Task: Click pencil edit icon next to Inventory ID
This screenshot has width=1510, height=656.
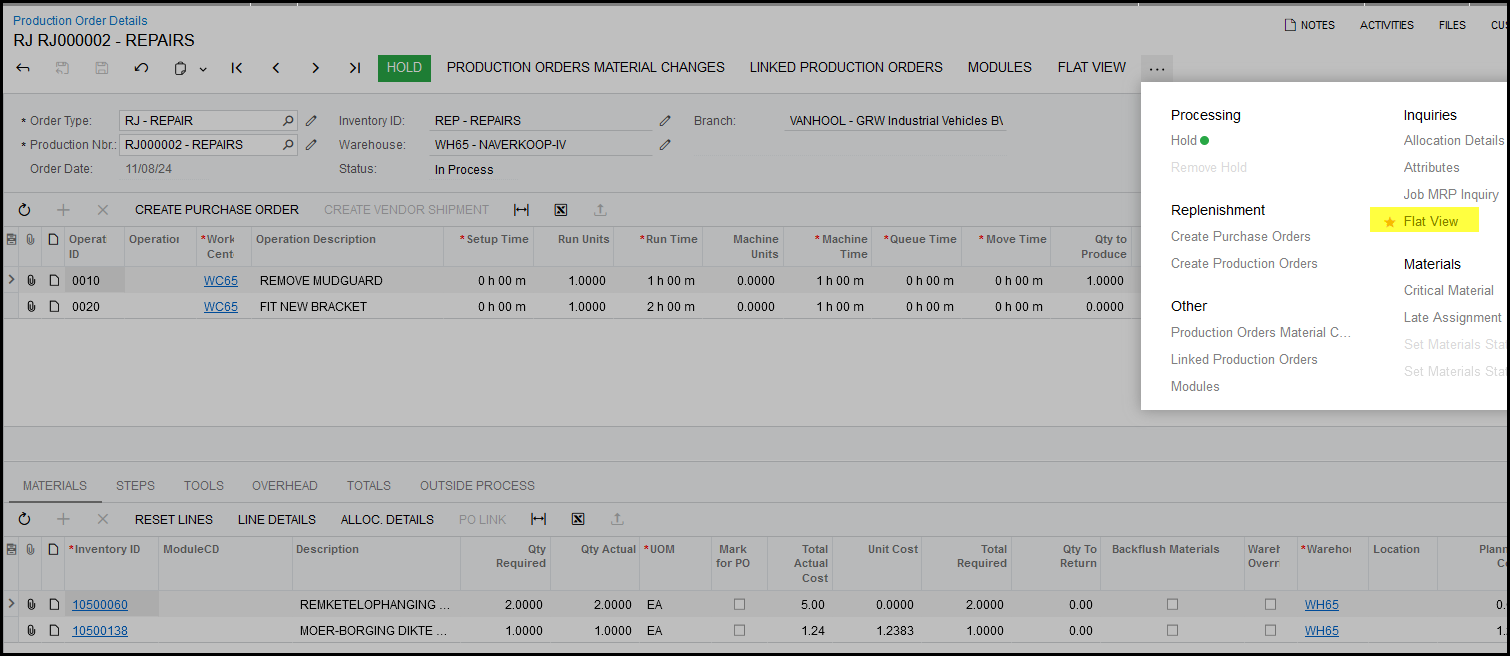Action: point(665,121)
